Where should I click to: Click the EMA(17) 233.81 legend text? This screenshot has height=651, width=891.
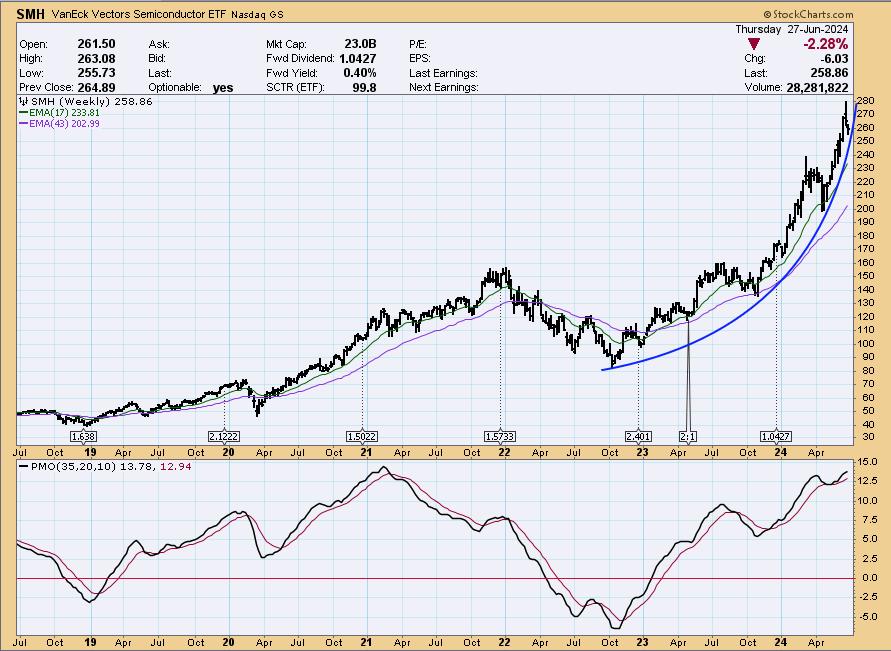(64, 112)
